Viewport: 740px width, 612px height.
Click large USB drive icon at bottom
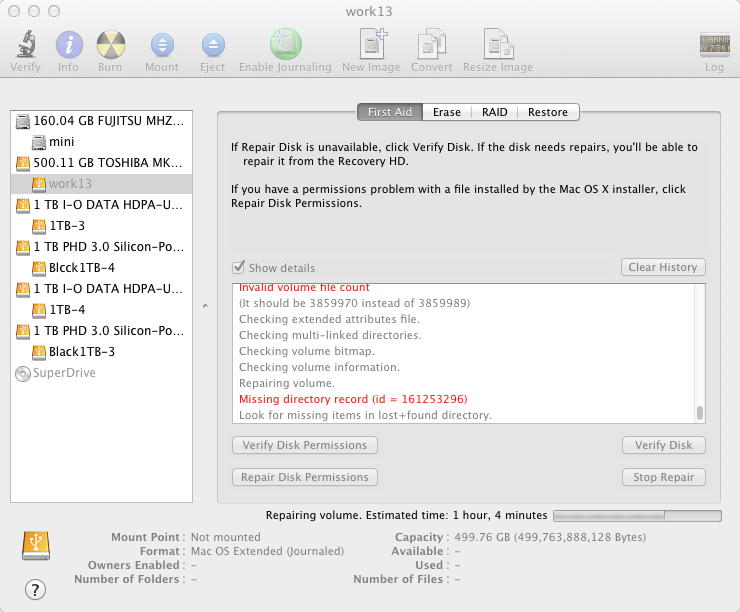[x=36, y=545]
